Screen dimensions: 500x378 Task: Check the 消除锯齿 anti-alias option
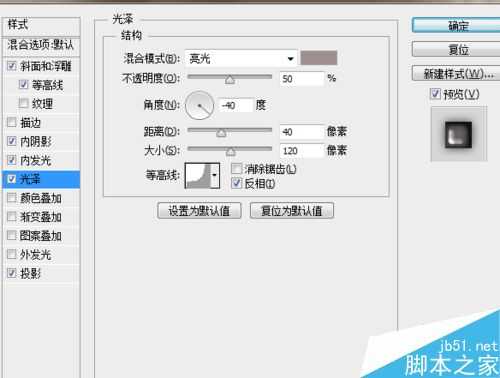pyautogui.click(x=236, y=169)
